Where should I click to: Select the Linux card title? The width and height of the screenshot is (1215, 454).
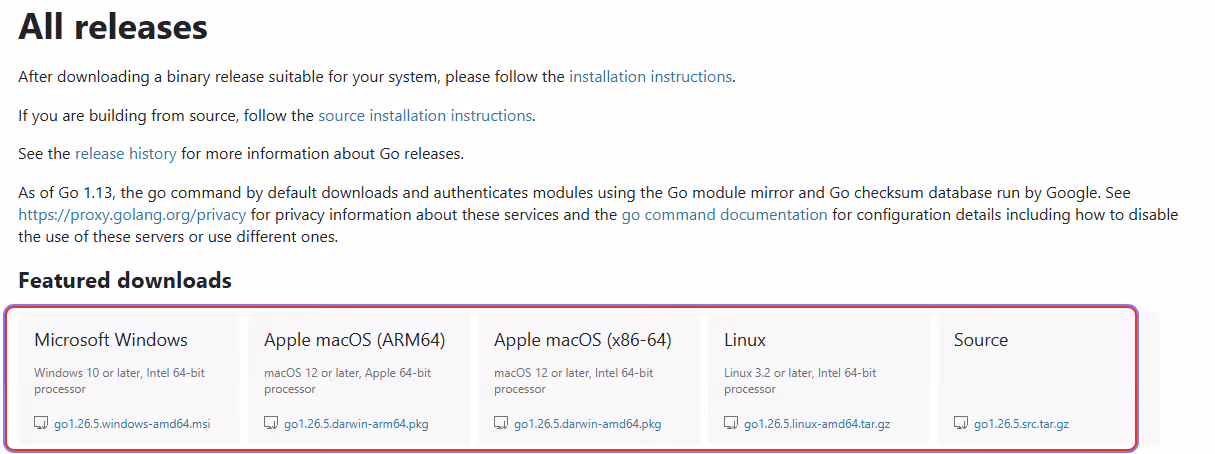click(745, 340)
